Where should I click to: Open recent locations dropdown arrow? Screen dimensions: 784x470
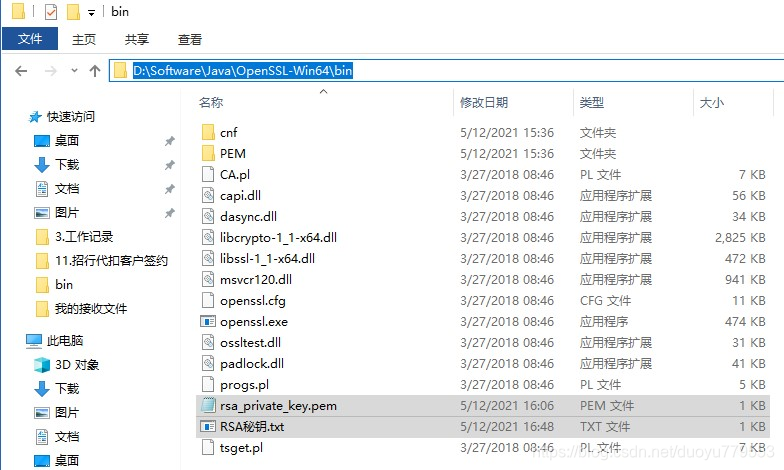(x=74, y=70)
